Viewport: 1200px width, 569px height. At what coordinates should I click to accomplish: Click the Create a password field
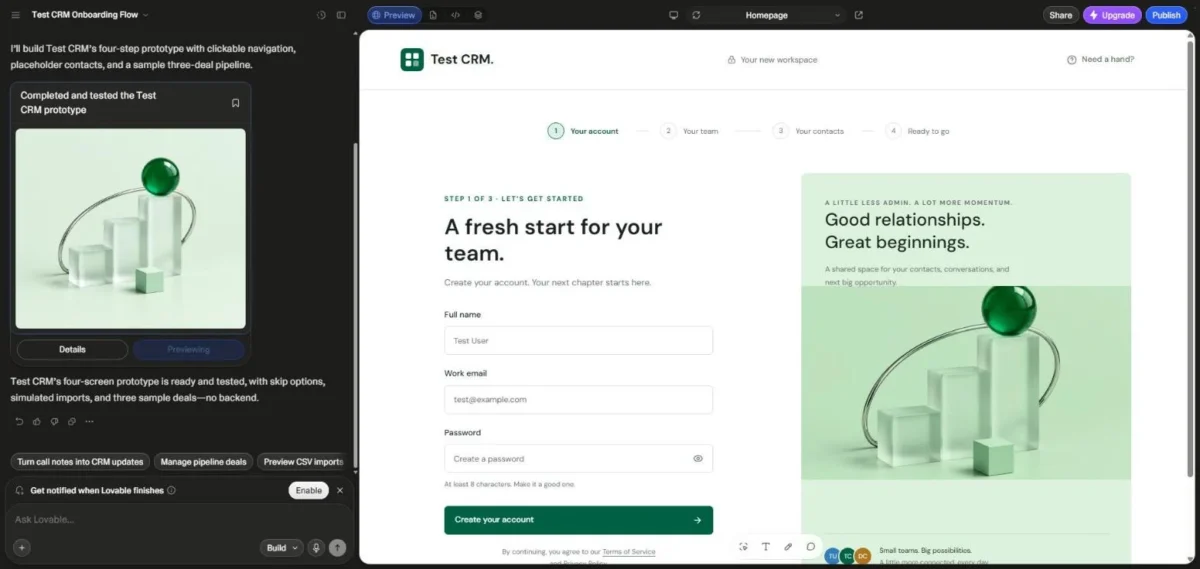(x=578, y=459)
